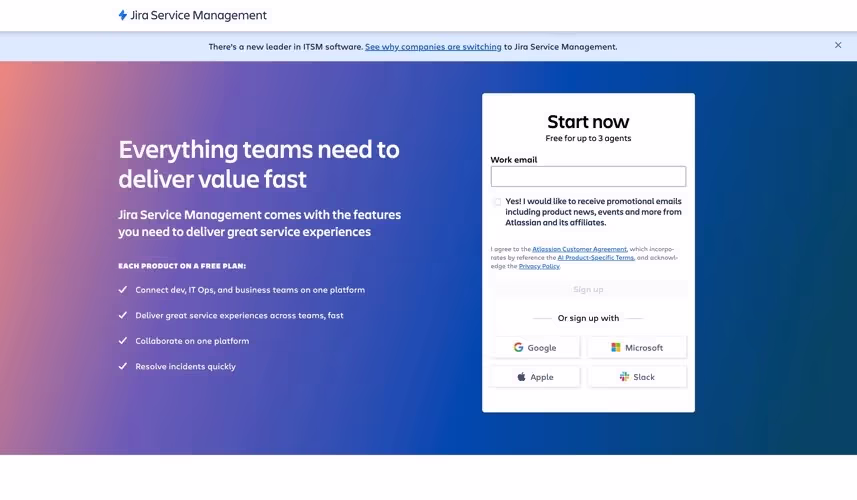Click 'Everything teams need to deliver value fast' headline
Image resolution: width=857 pixels, height=500 pixels.
tap(259, 164)
